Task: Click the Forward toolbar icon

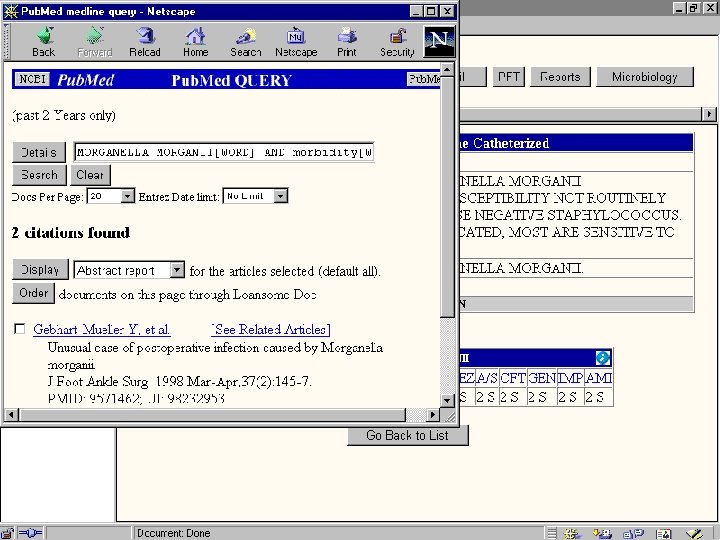Action: click(x=95, y=42)
